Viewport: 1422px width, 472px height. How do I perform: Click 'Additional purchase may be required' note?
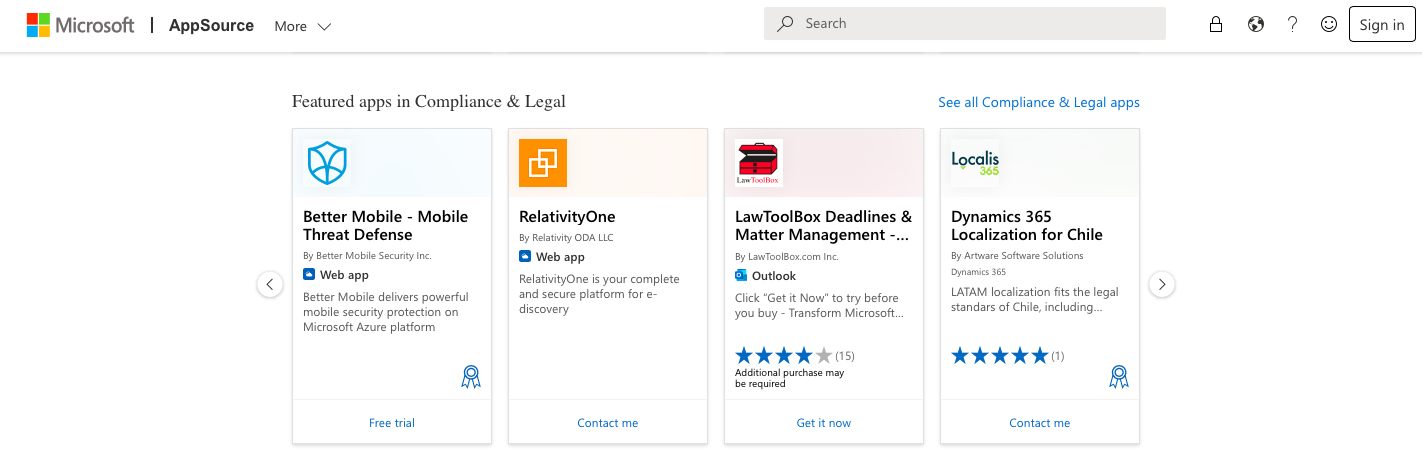click(x=789, y=378)
